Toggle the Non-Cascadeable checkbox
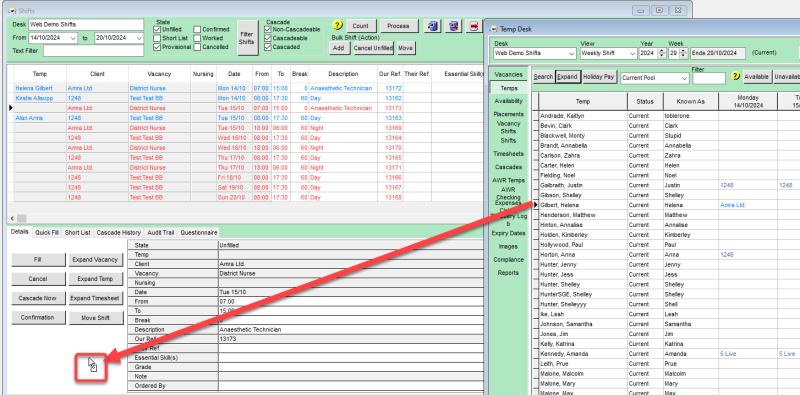This screenshot has width=800, height=395. tap(268, 30)
